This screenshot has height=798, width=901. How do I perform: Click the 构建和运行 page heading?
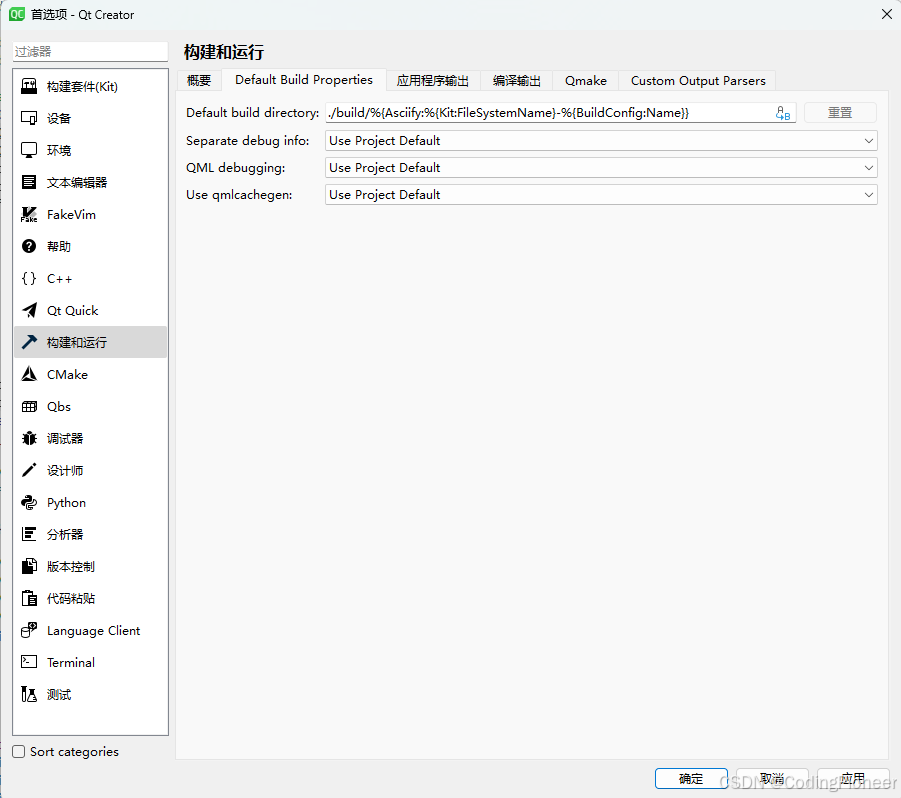click(x=224, y=52)
